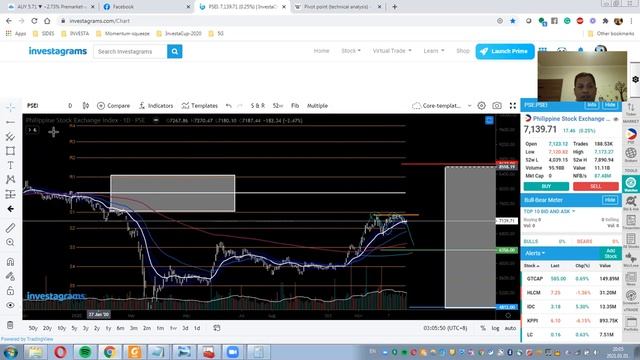Open the Compare symbol dialog
This screenshot has width=640, height=360.
(x=113, y=106)
